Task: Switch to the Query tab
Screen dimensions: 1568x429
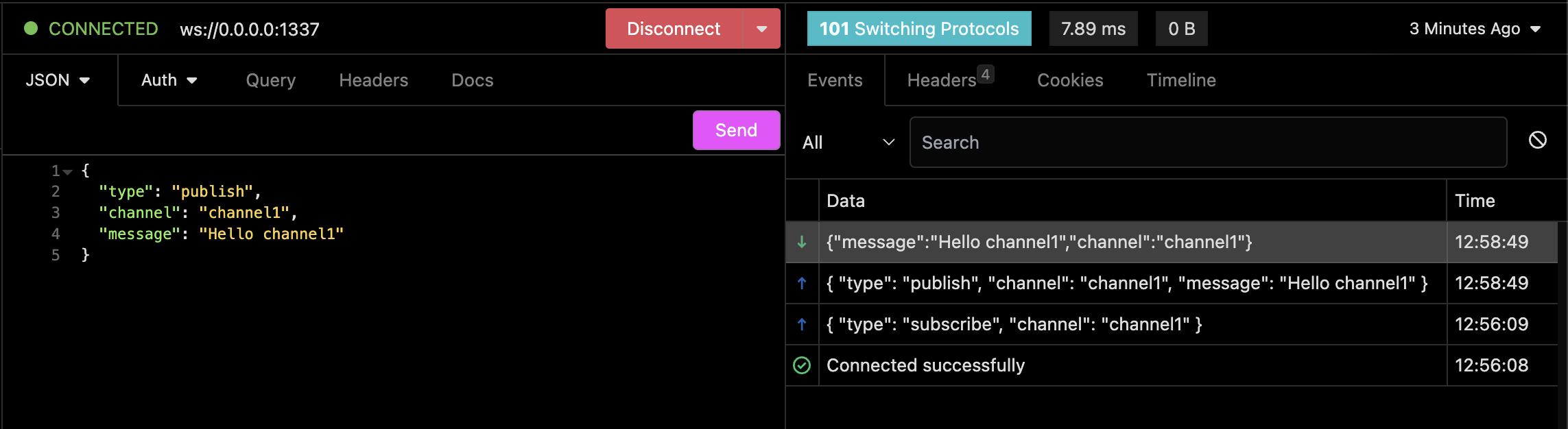Action: click(x=271, y=80)
